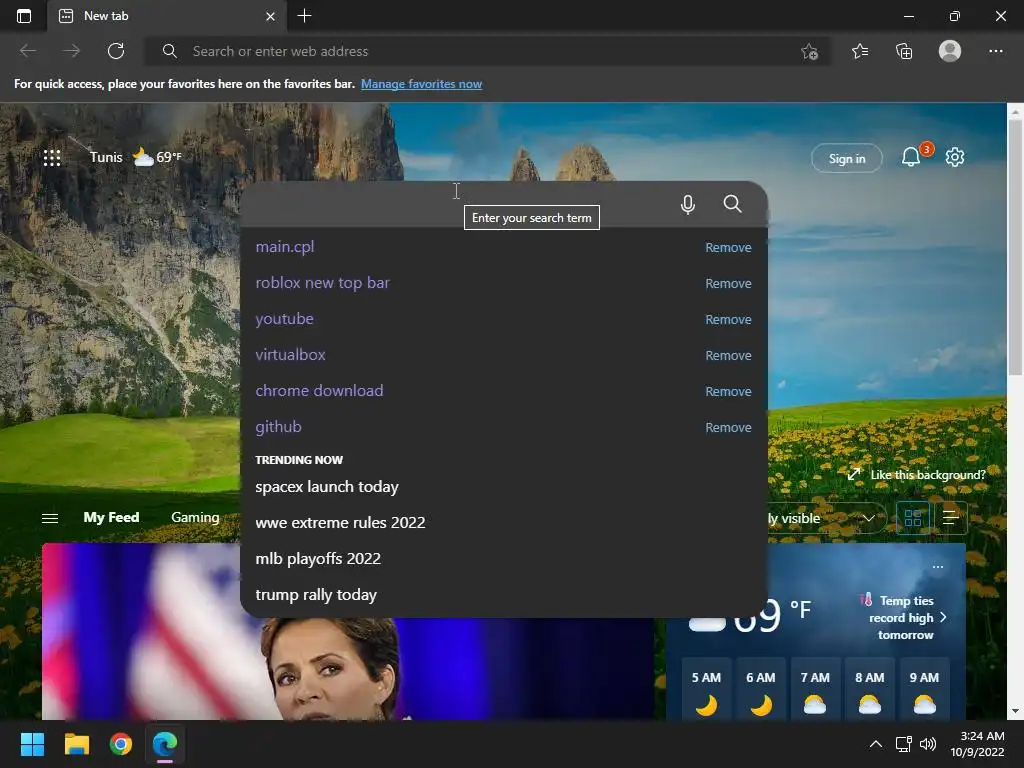Remove youtube from search history

728,319
